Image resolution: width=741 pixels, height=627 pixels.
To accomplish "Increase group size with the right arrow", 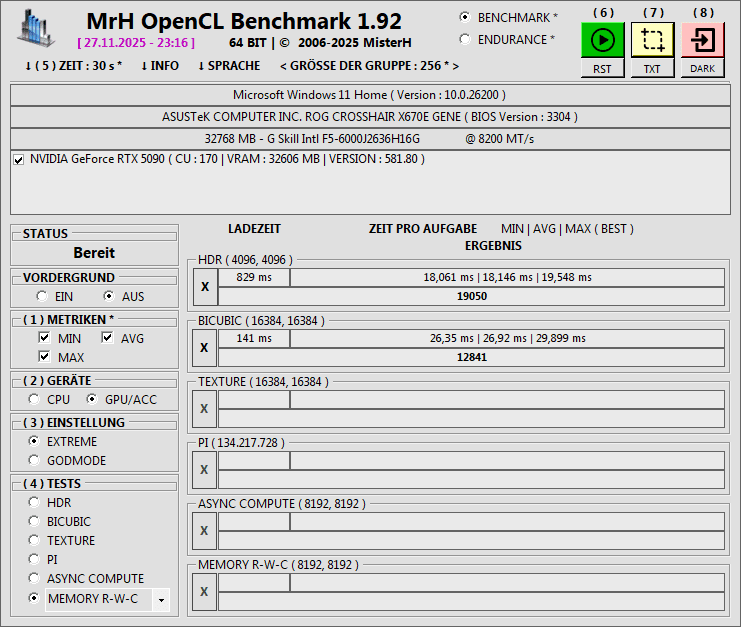I will click(456, 66).
